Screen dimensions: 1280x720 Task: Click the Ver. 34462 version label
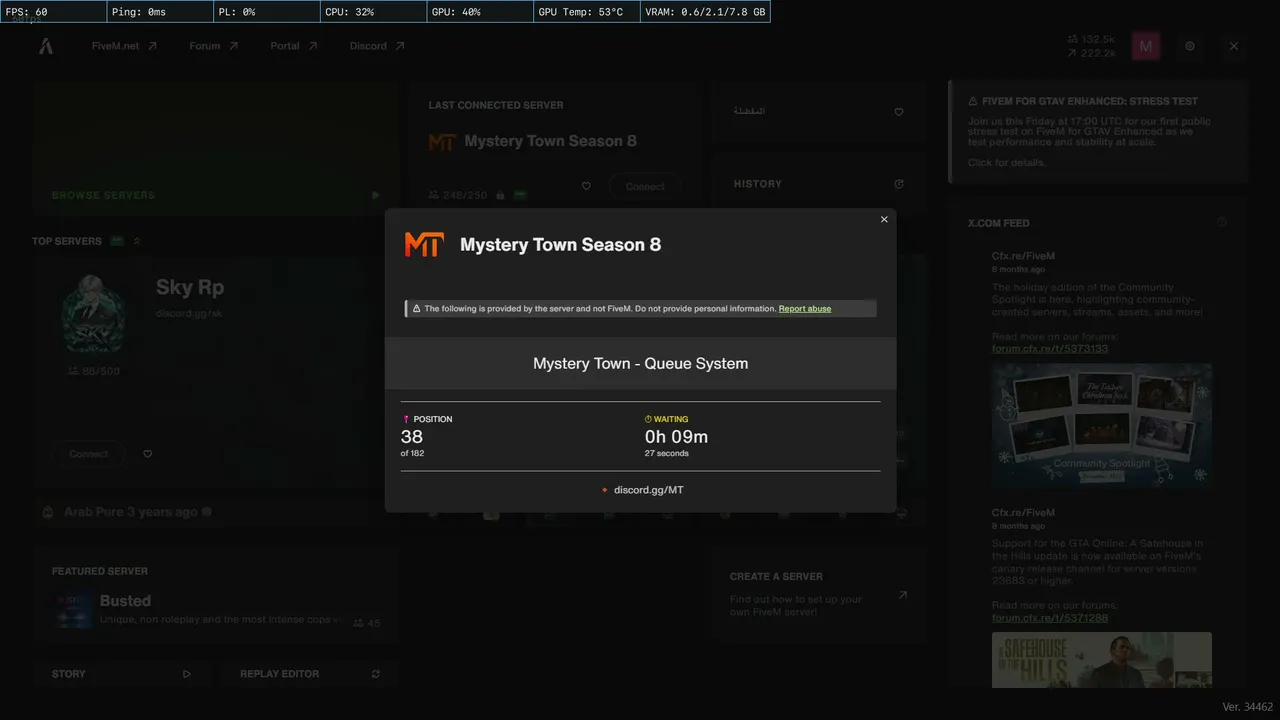(x=1248, y=707)
